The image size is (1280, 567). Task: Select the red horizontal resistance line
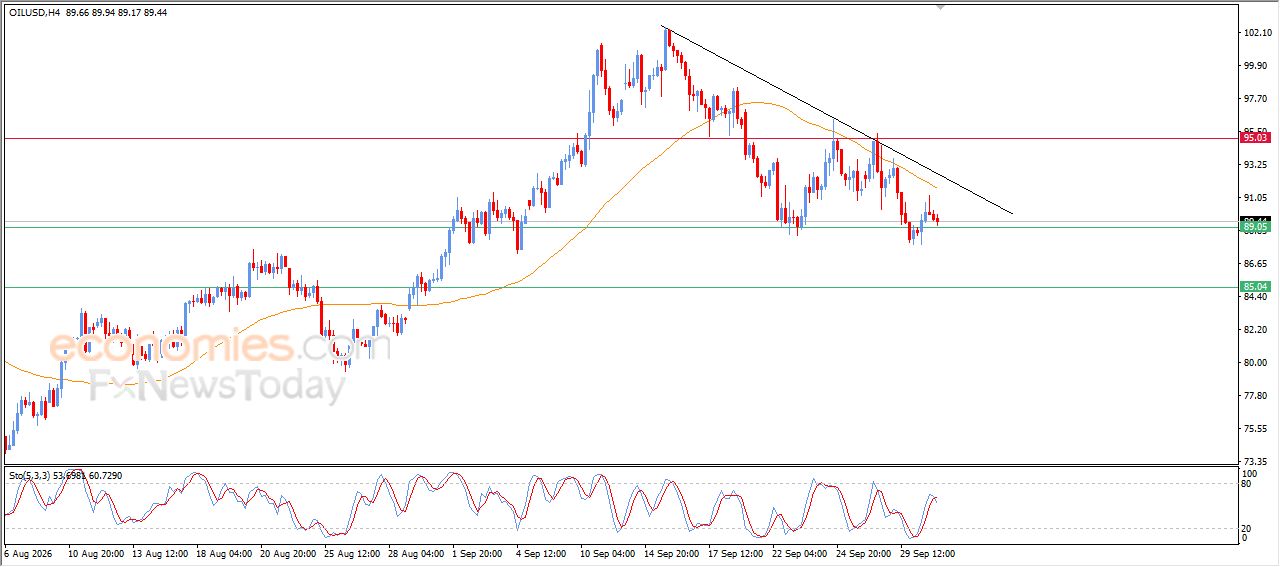pyautogui.click(x=620, y=138)
